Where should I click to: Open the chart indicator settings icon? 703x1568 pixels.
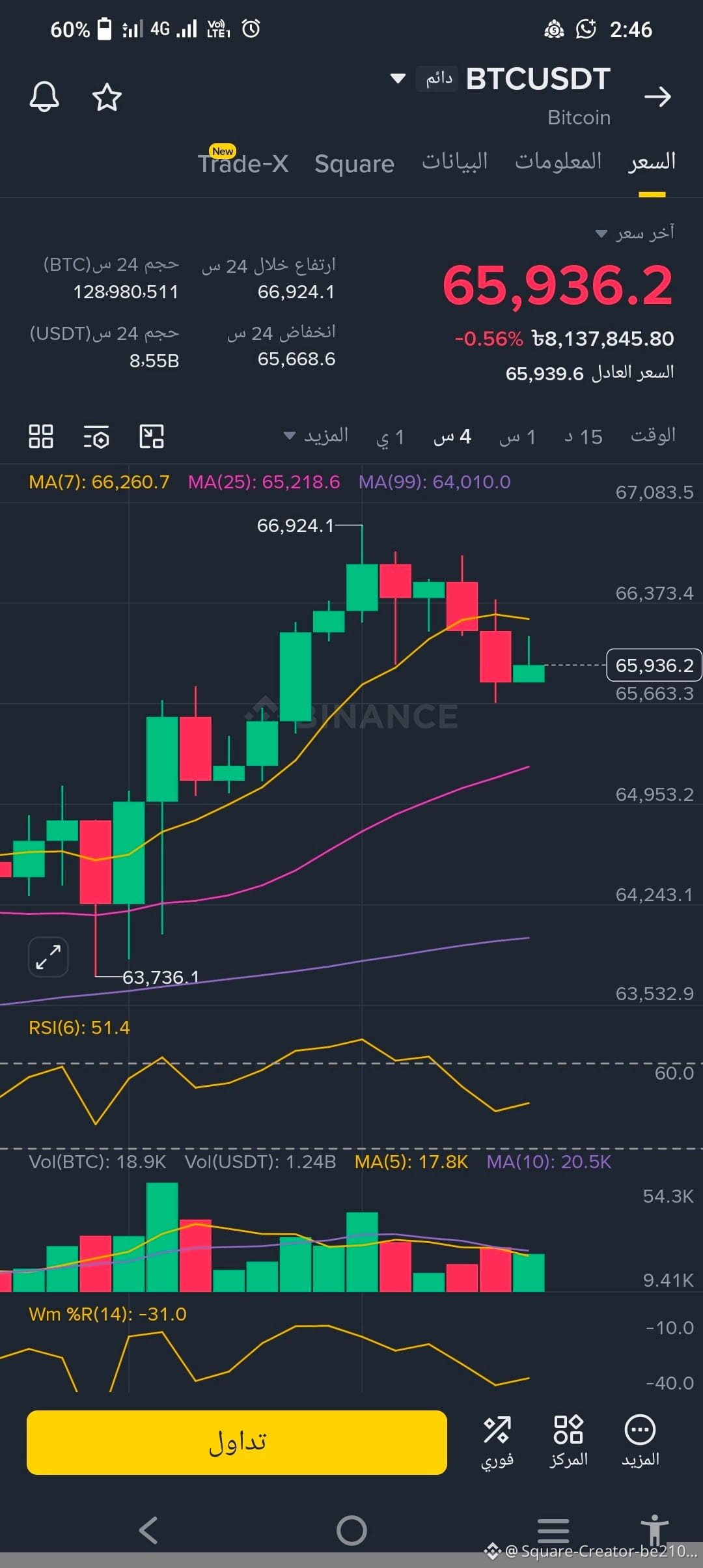pyautogui.click(x=96, y=436)
